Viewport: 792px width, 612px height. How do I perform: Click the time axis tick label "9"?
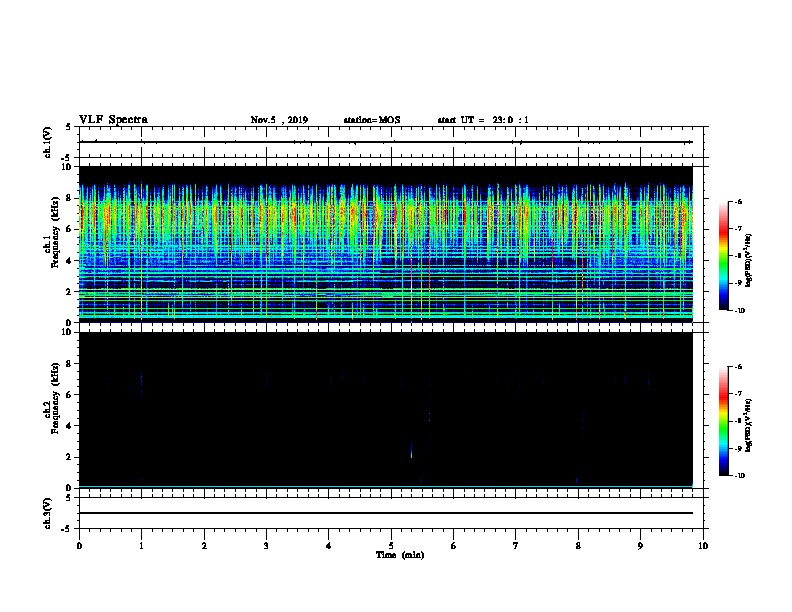(x=640, y=546)
